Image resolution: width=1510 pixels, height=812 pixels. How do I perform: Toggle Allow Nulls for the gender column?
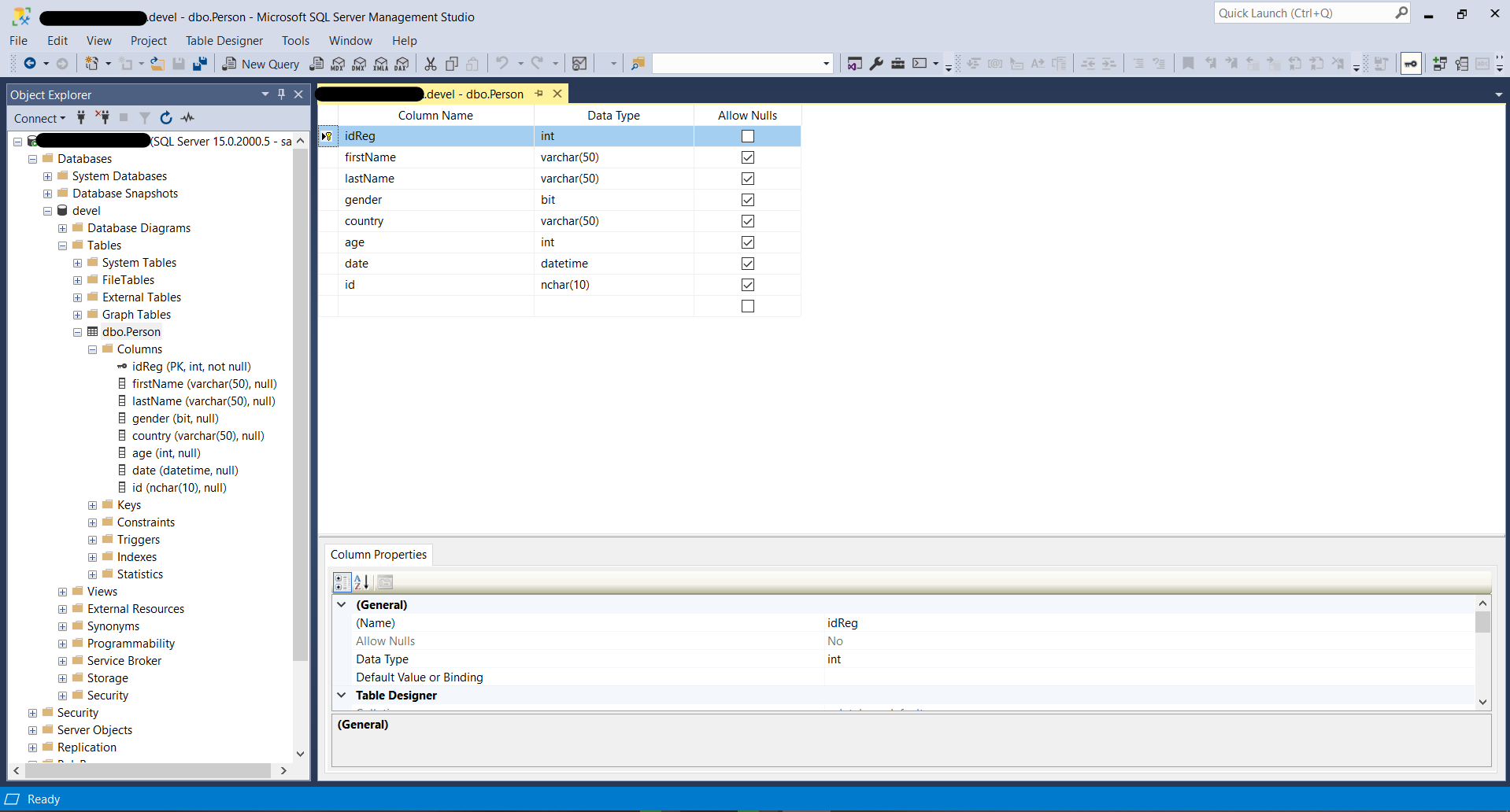pos(748,200)
